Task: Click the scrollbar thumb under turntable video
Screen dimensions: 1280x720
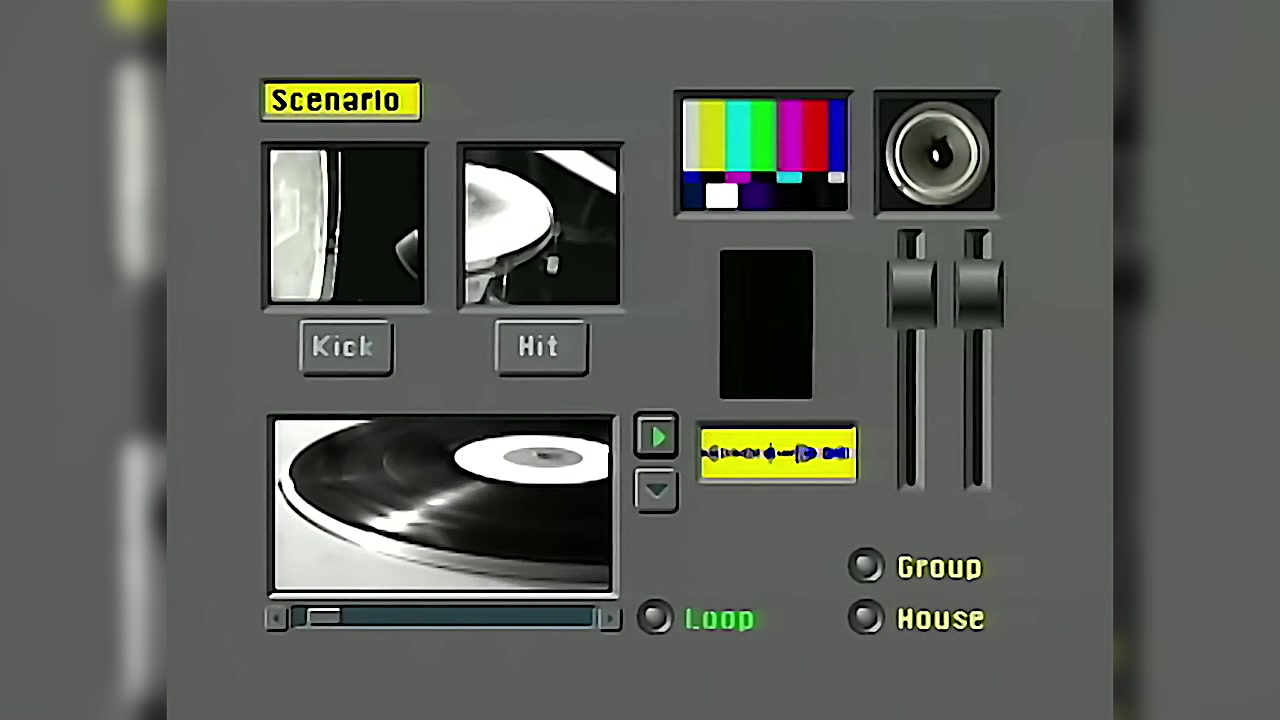Action: [323, 618]
